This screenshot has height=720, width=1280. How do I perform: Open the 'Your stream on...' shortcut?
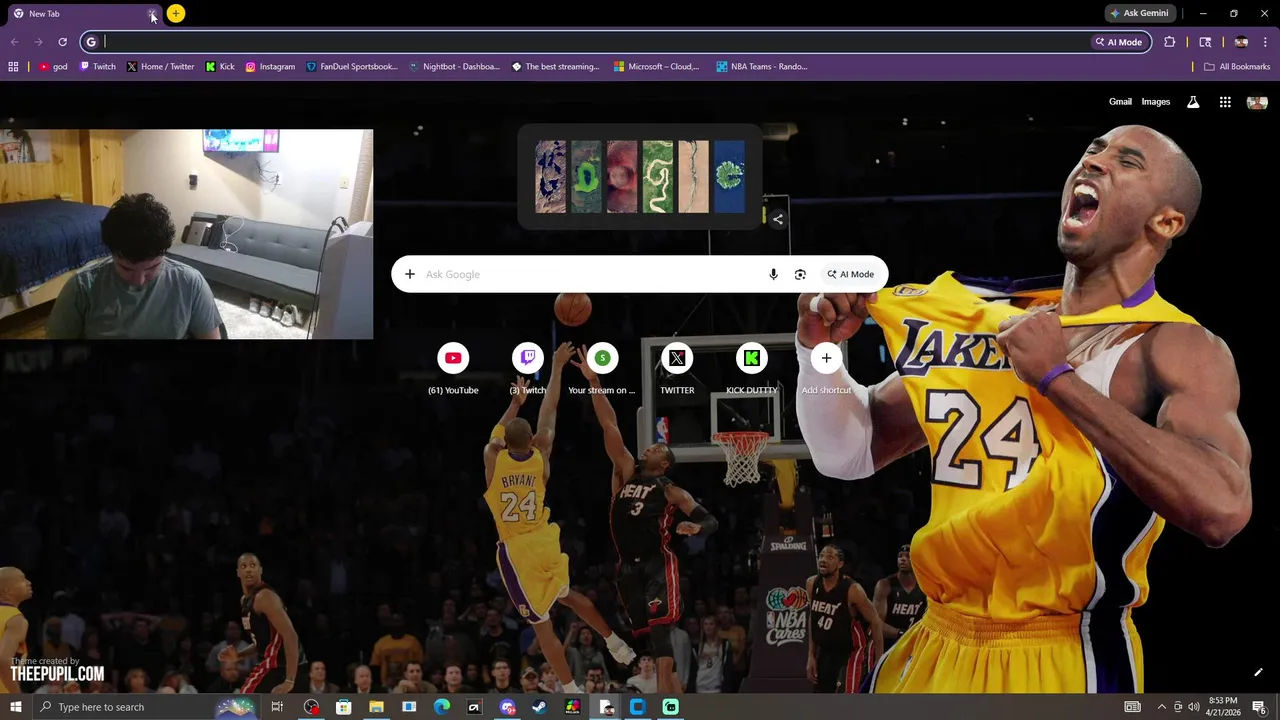(602, 368)
